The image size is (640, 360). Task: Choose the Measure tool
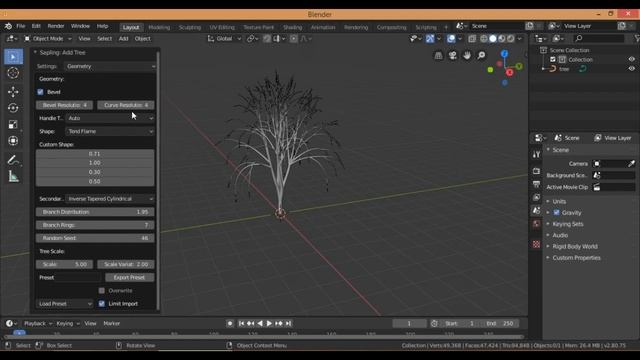(x=13, y=176)
